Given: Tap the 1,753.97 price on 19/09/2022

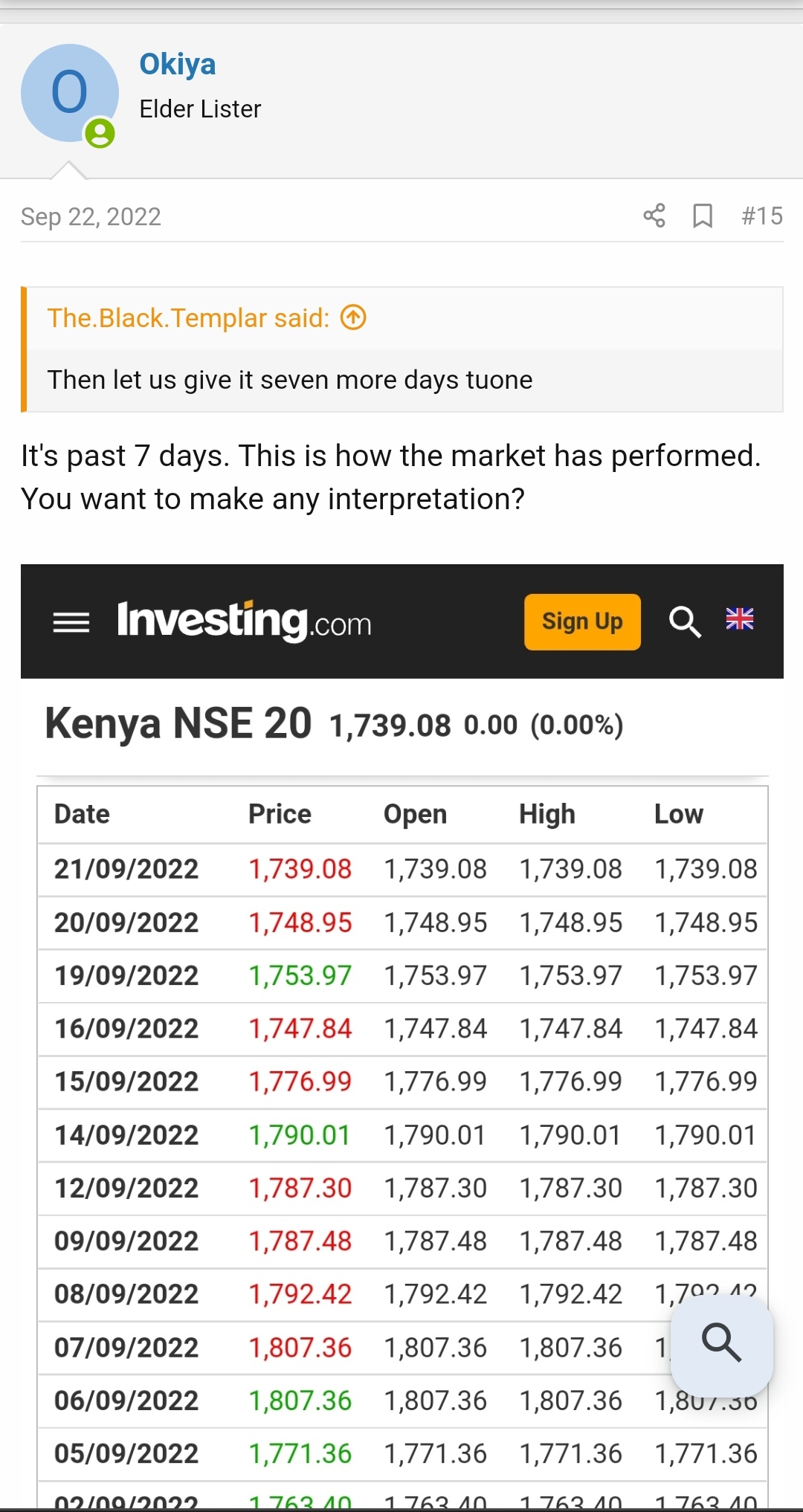Looking at the screenshot, I should click(x=300, y=975).
